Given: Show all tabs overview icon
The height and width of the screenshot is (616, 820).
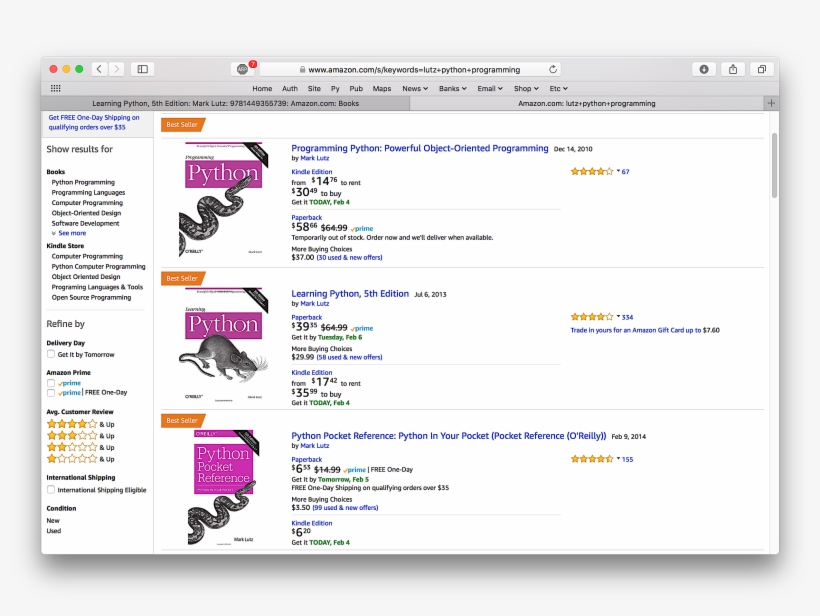Looking at the screenshot, I should [761, 69].
